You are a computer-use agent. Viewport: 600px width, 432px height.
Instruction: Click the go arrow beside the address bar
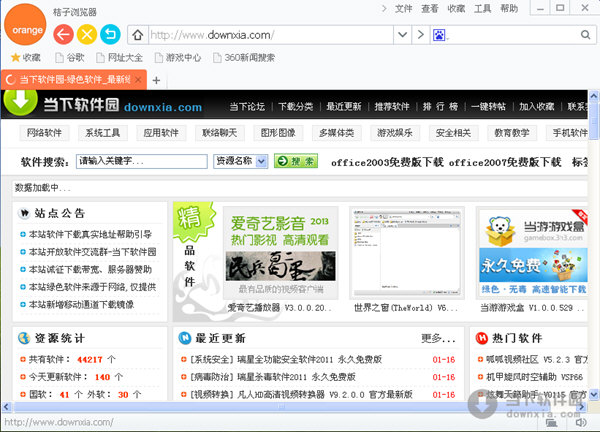pos(421,35)
